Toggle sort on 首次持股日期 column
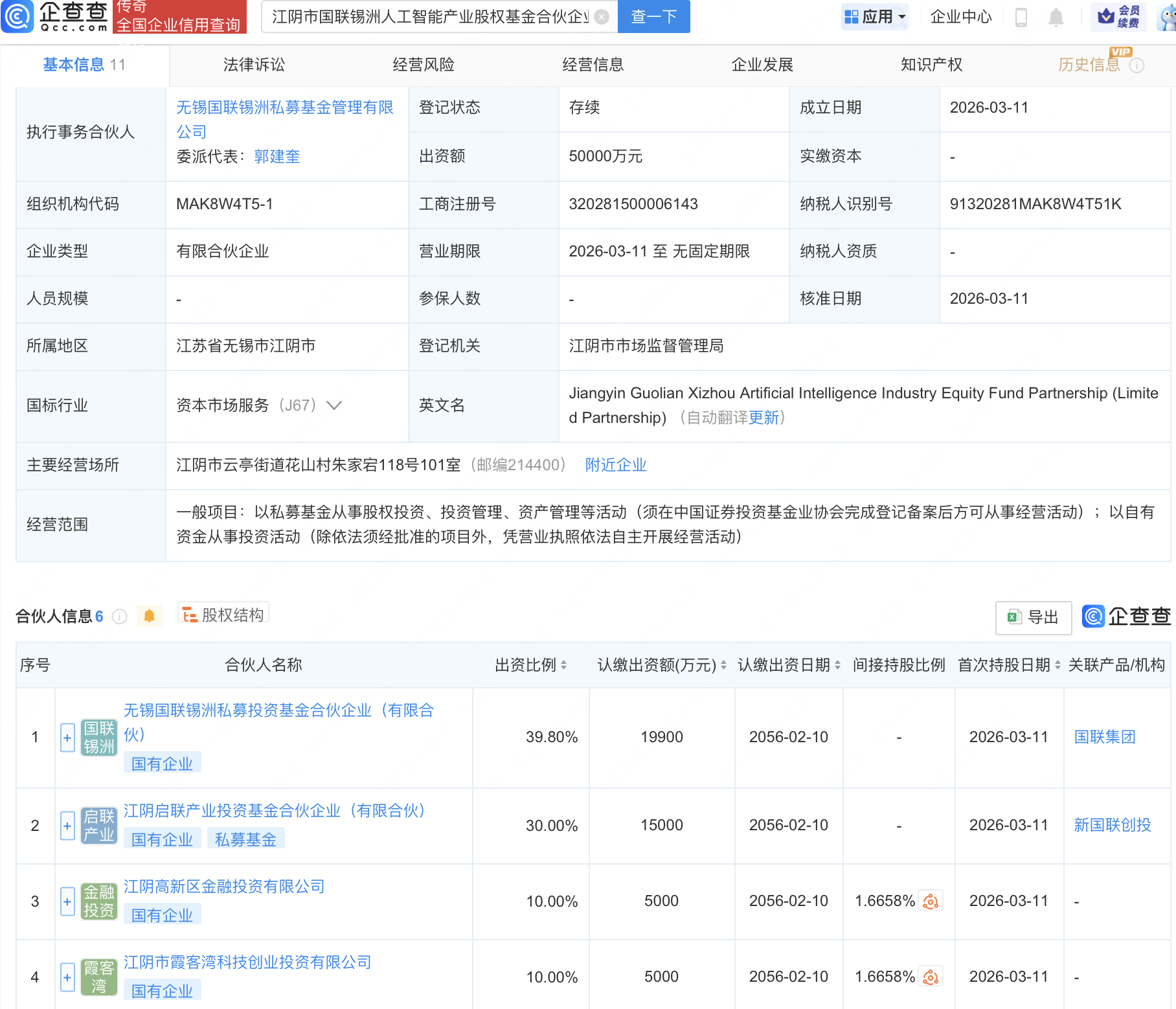The height and width of the screenshot is (1009, 1176). point(1056,664)
